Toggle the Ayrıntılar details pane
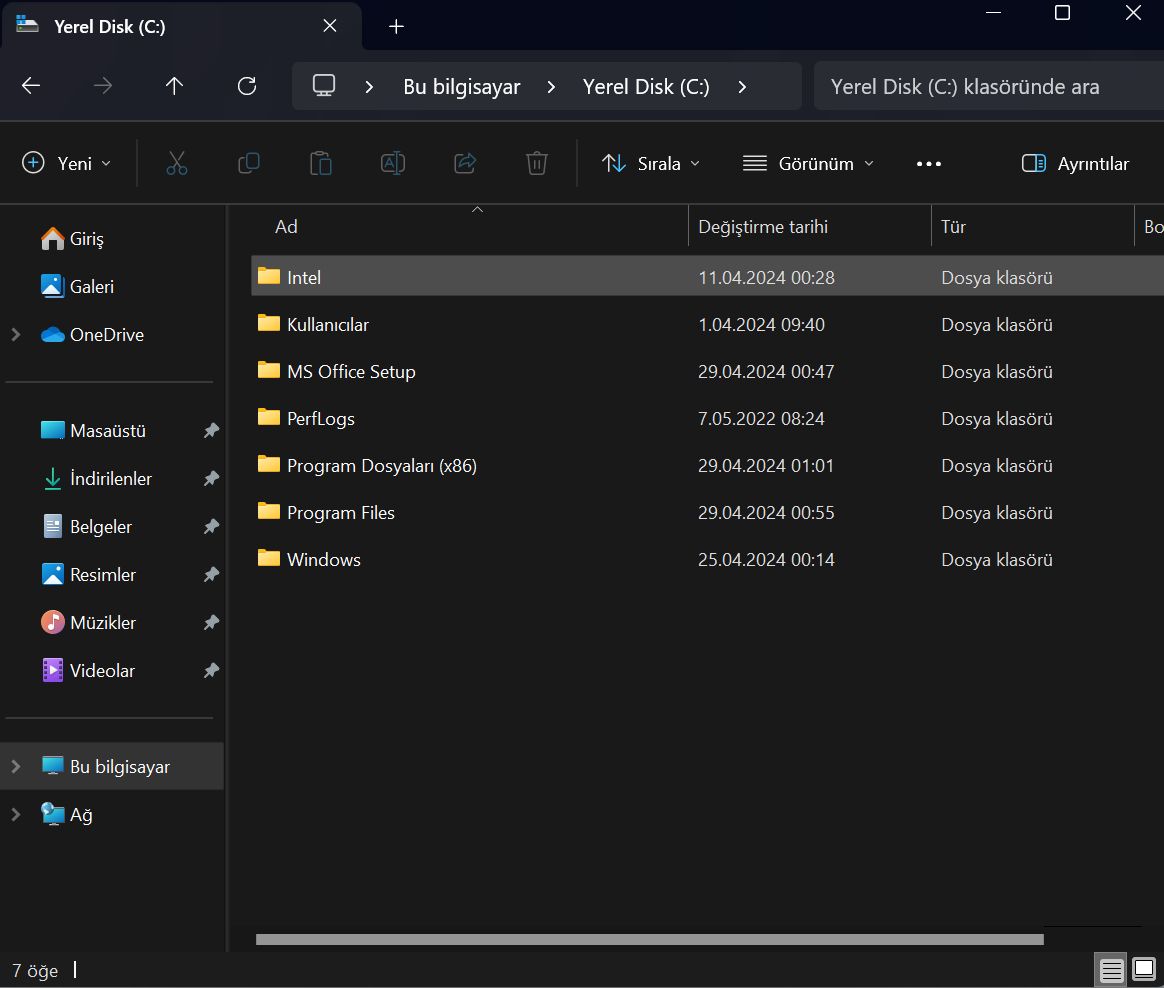This screenshot has width=1164, height=988. [x=1075, y=163]
